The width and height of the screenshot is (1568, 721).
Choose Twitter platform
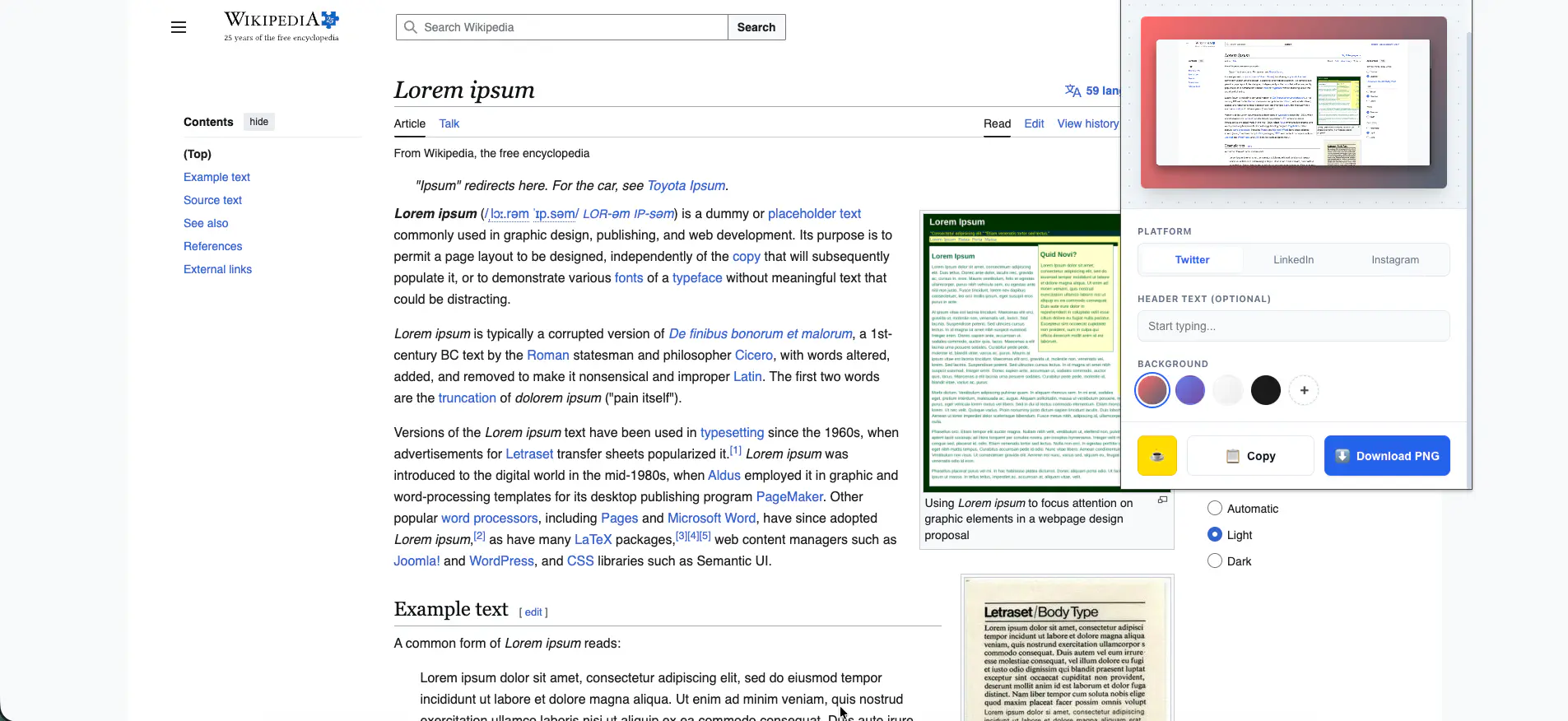[1192, 259]
